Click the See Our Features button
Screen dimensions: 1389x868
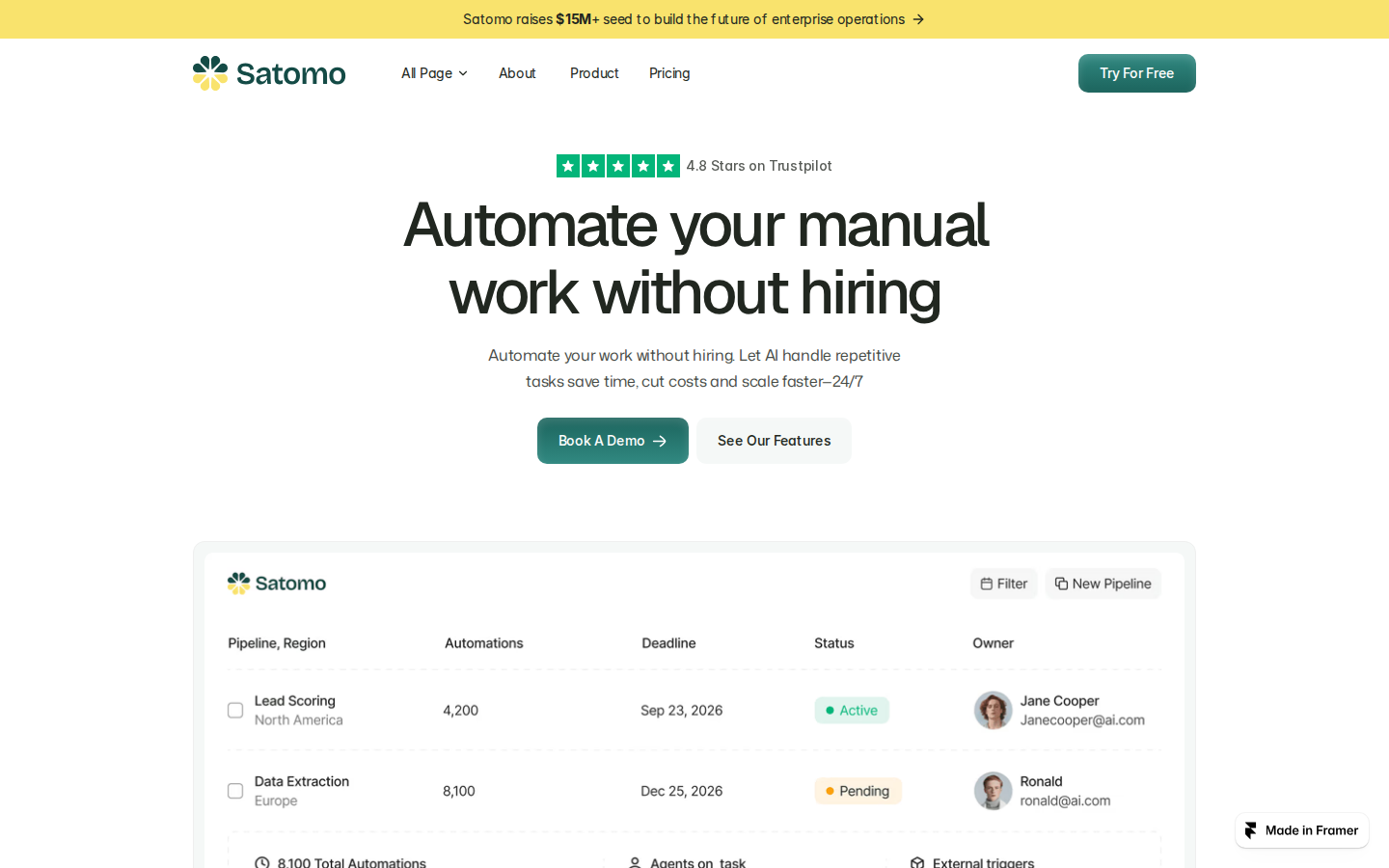[774, 441]
